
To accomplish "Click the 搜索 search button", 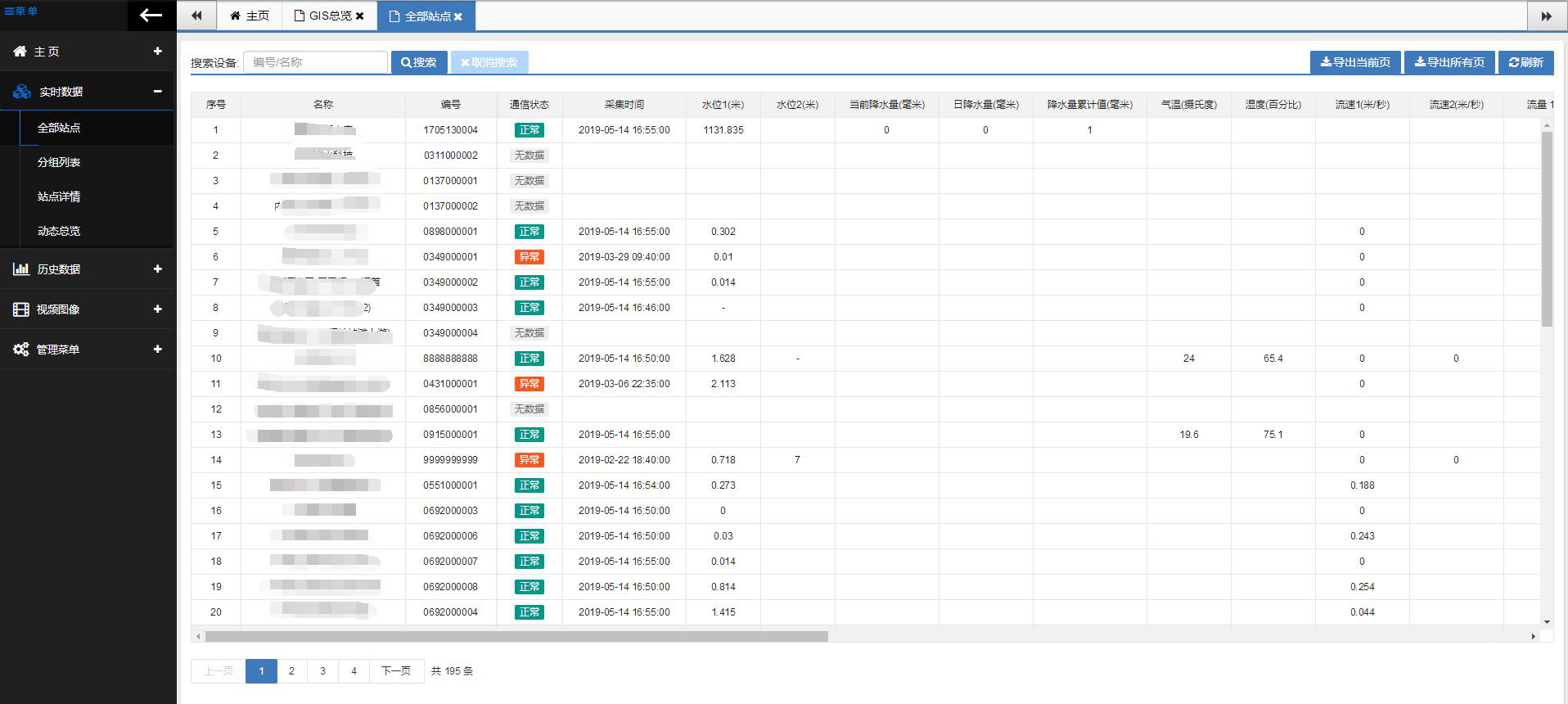I will click(x=419, y=62).
